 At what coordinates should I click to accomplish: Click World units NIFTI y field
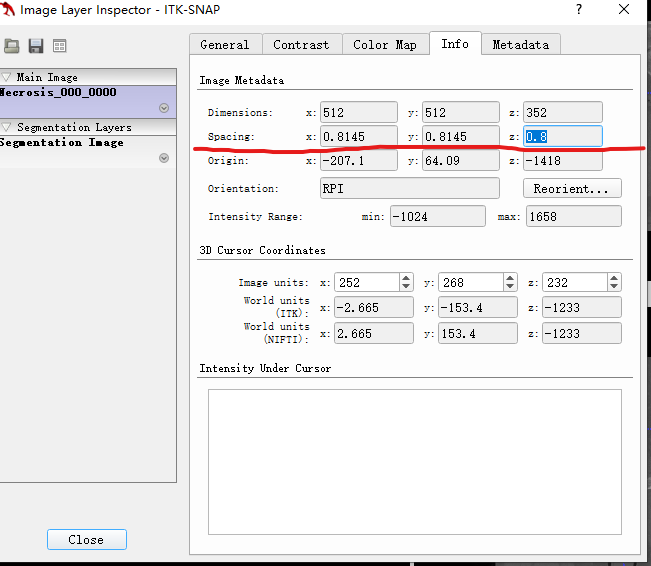pos(478,333)
